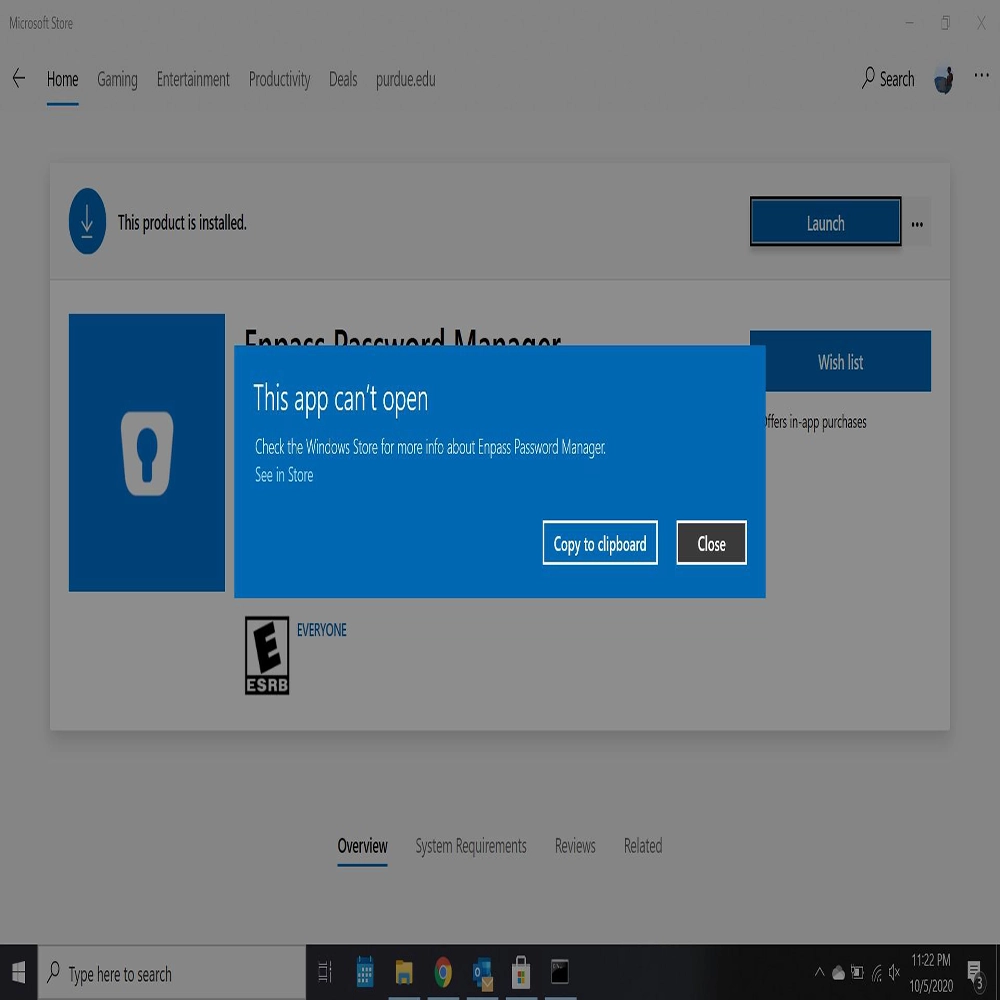Click the Enpass app logo thumbnail
Image resolution: width=1000 pixels, height=1000 pixels.
tap(147, 452)
